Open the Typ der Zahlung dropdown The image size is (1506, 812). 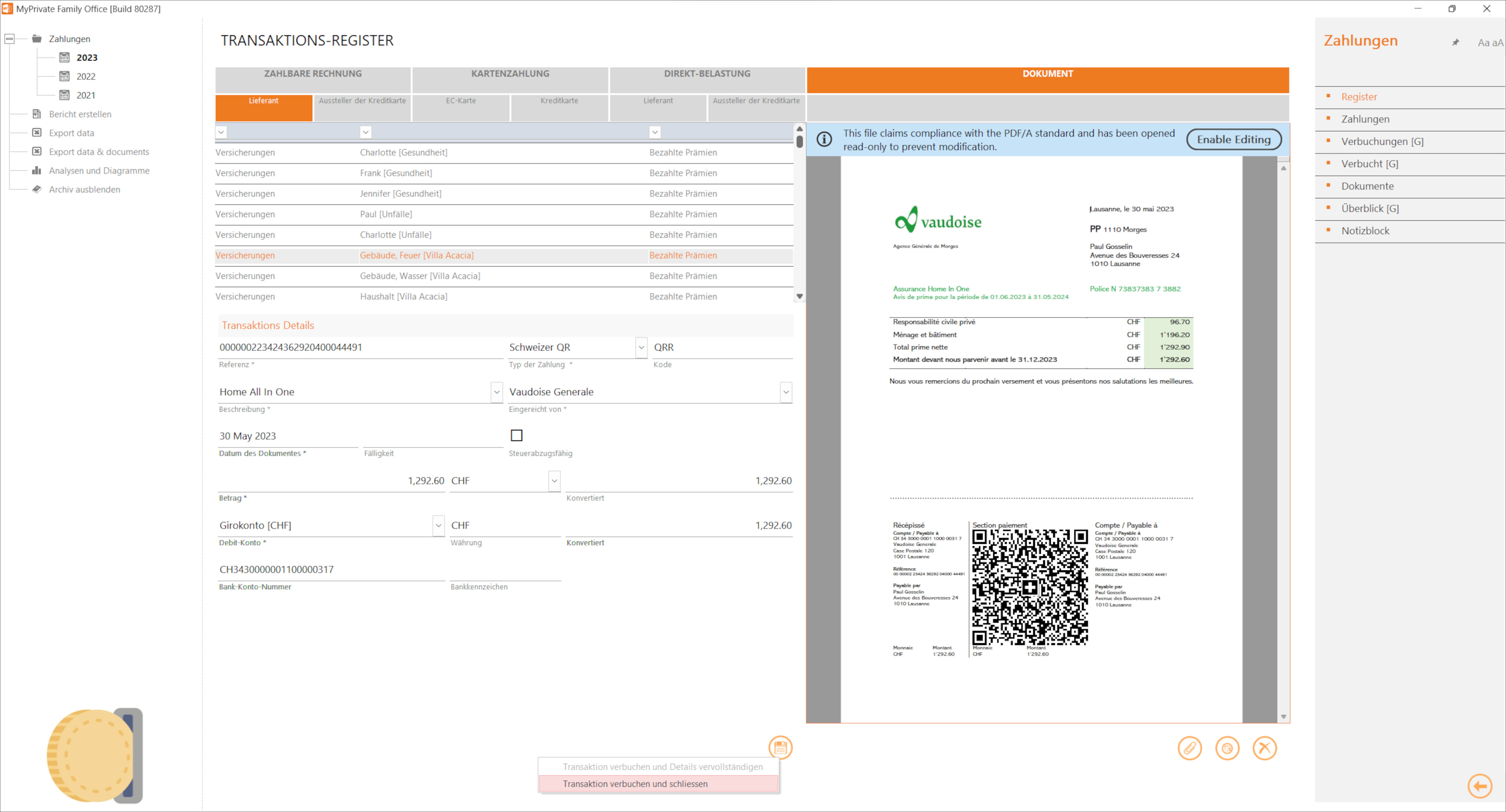(x=641, y=347)
